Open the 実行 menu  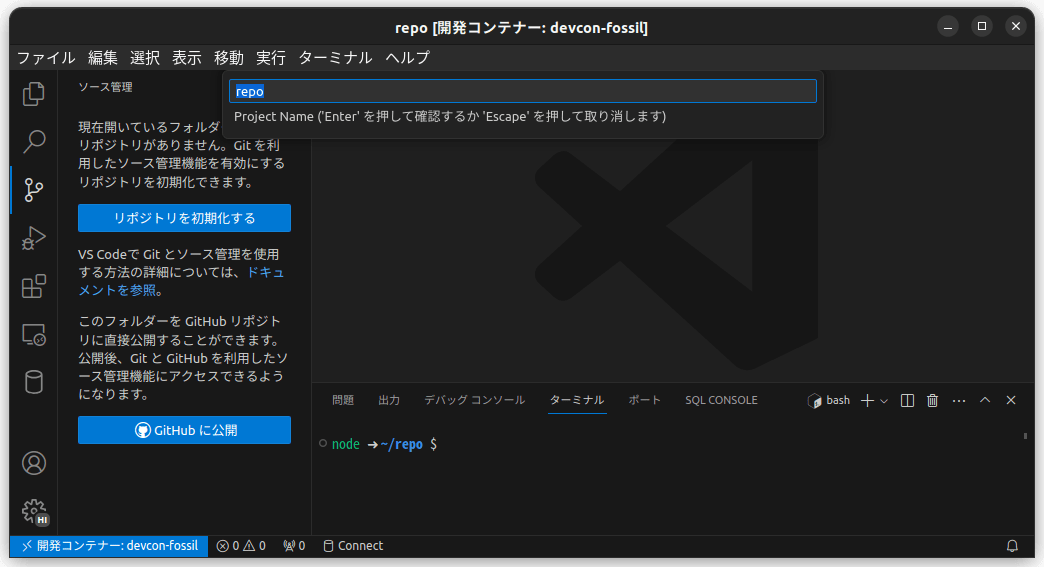coord(270,58)
